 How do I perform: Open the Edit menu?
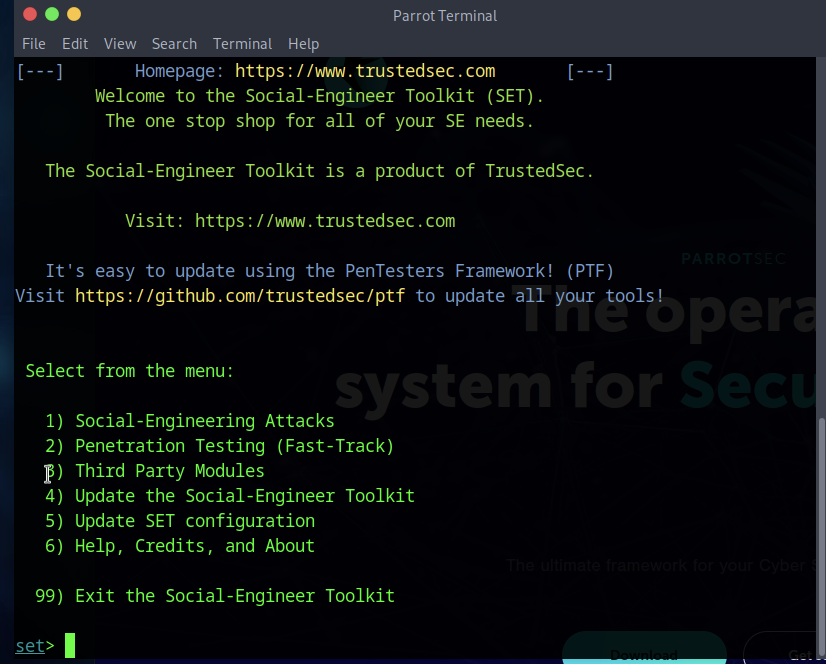74,44
